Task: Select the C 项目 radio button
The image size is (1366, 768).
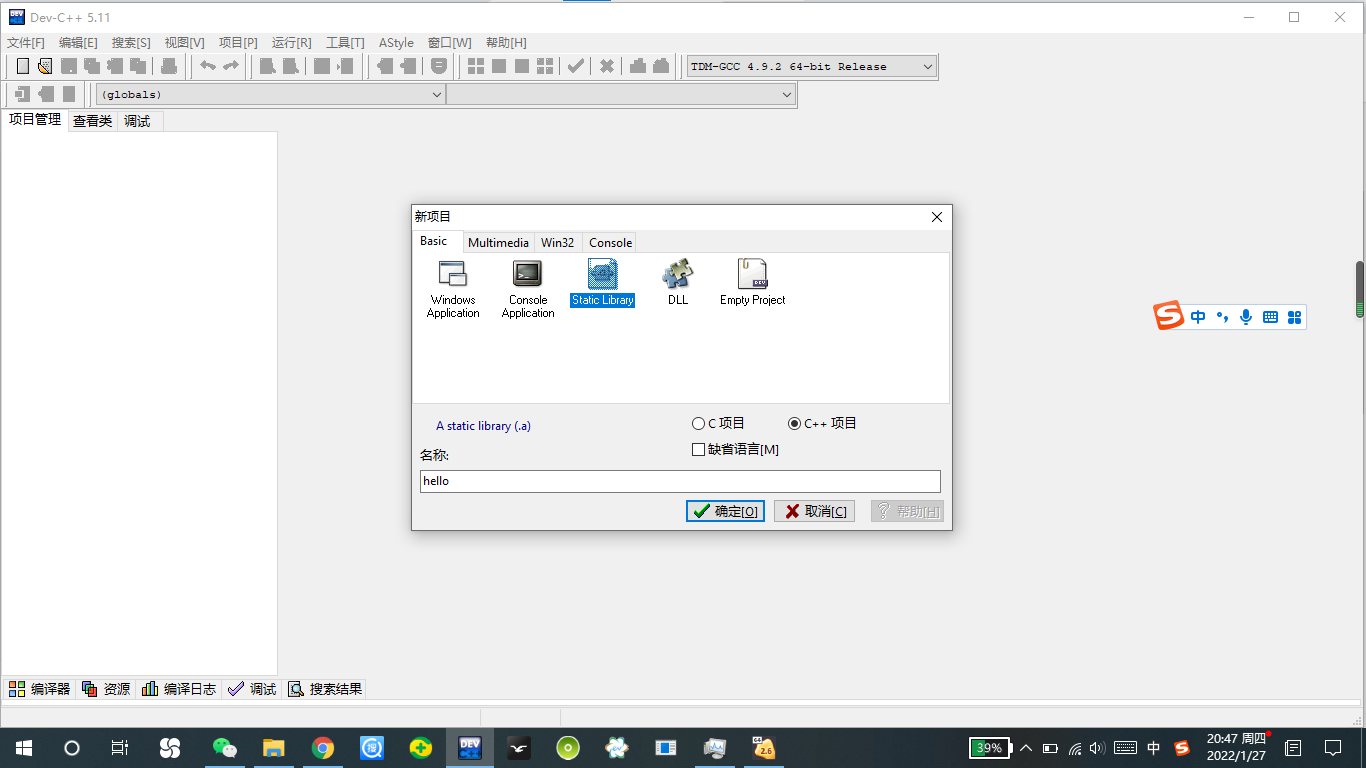Action: click(x=718, y=423)
